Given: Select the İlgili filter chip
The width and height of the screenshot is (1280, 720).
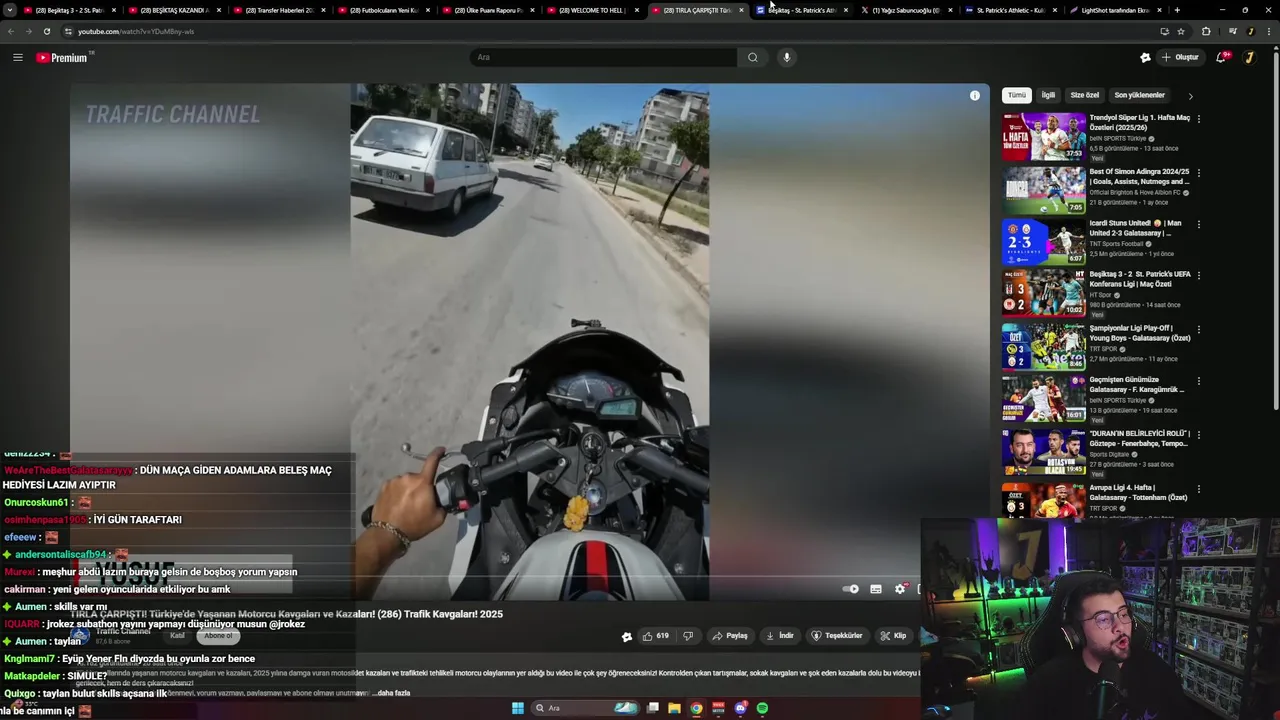Looking at the screenshot, I should click(x=1048, y=95).
